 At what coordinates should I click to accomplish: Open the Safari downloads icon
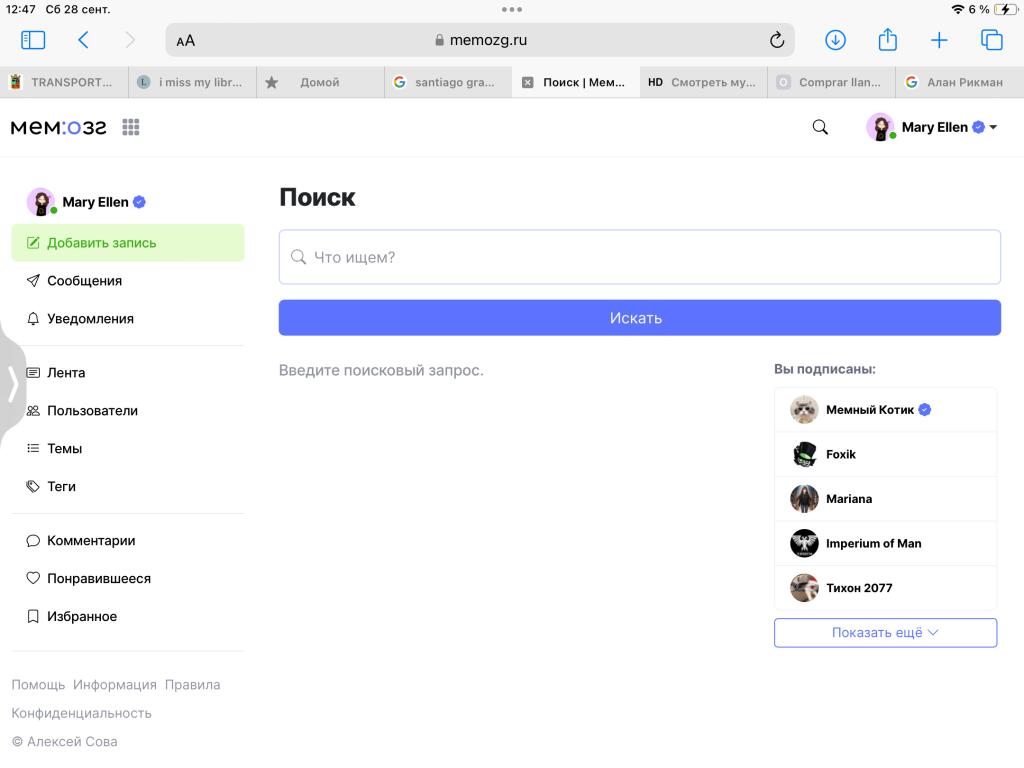(x=835, y=40)
